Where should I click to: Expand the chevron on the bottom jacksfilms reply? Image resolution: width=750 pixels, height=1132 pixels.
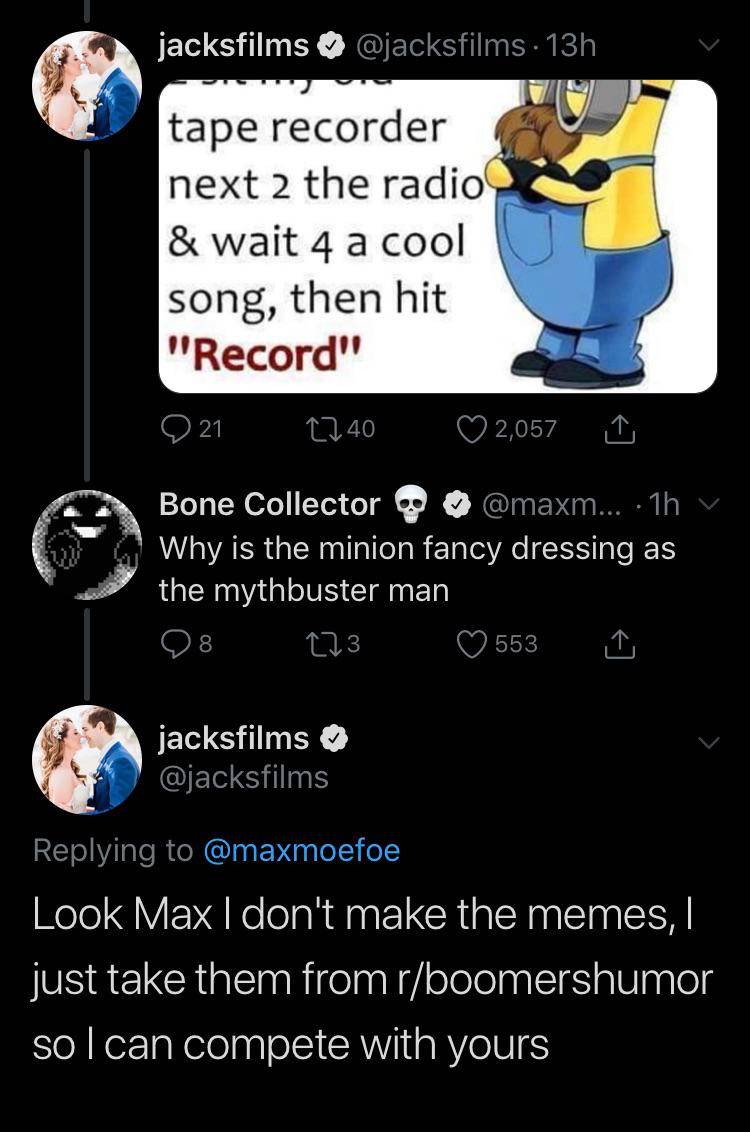(709, 742)
